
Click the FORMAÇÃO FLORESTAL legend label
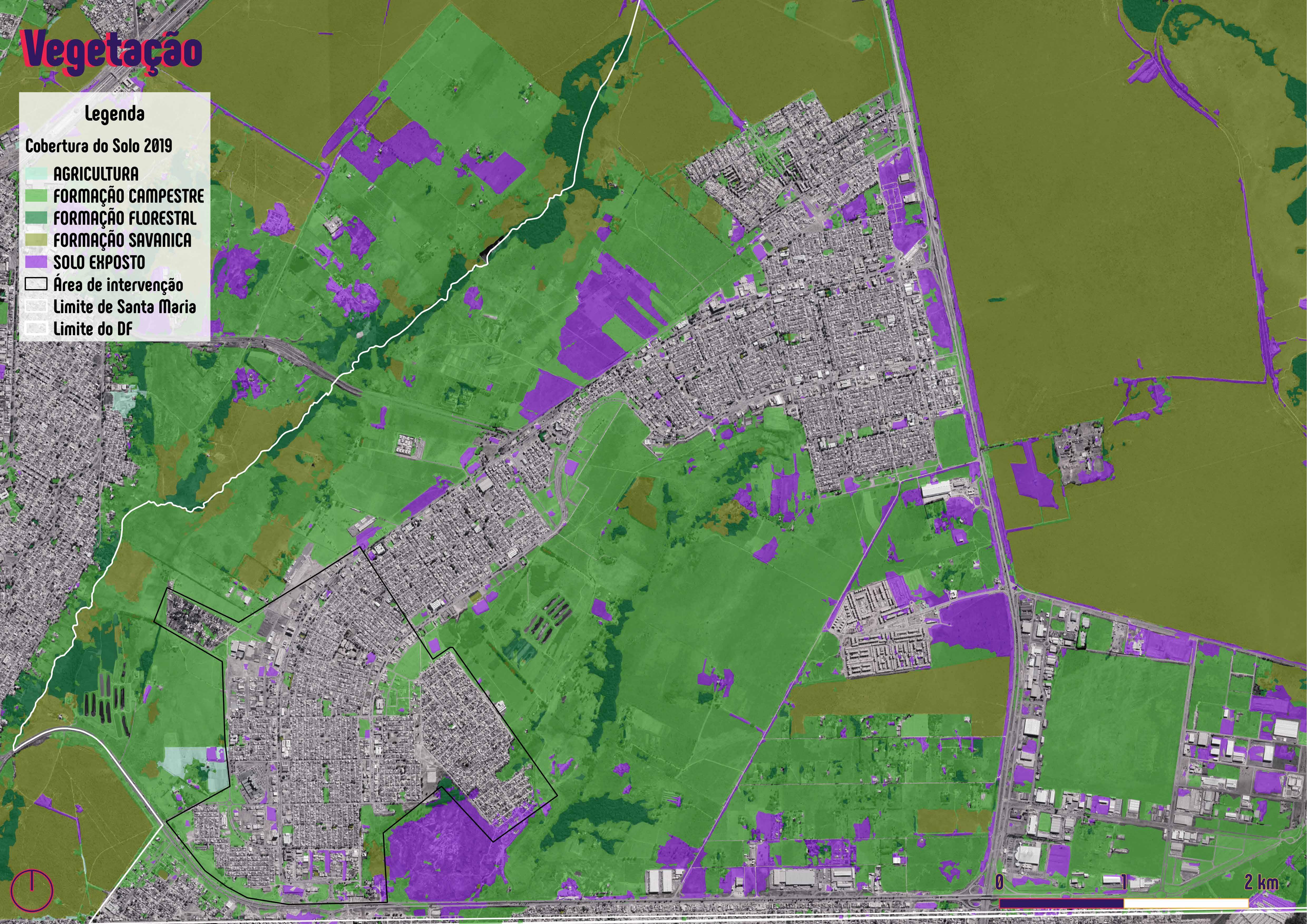(125, 218)
